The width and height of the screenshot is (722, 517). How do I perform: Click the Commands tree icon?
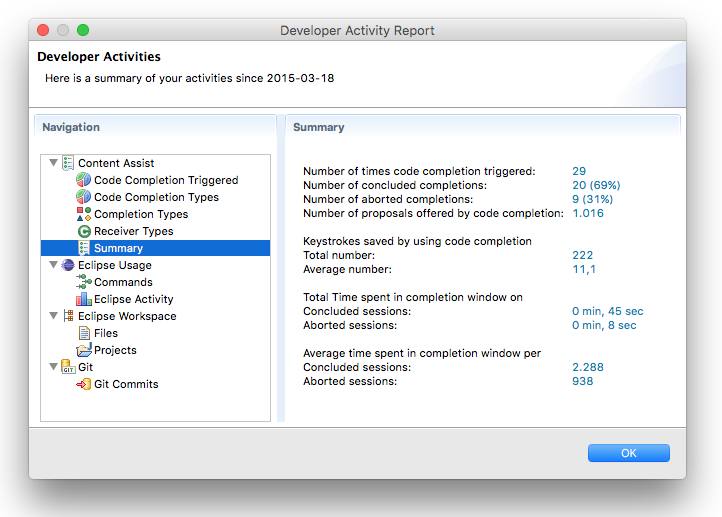tap(84, 282)
